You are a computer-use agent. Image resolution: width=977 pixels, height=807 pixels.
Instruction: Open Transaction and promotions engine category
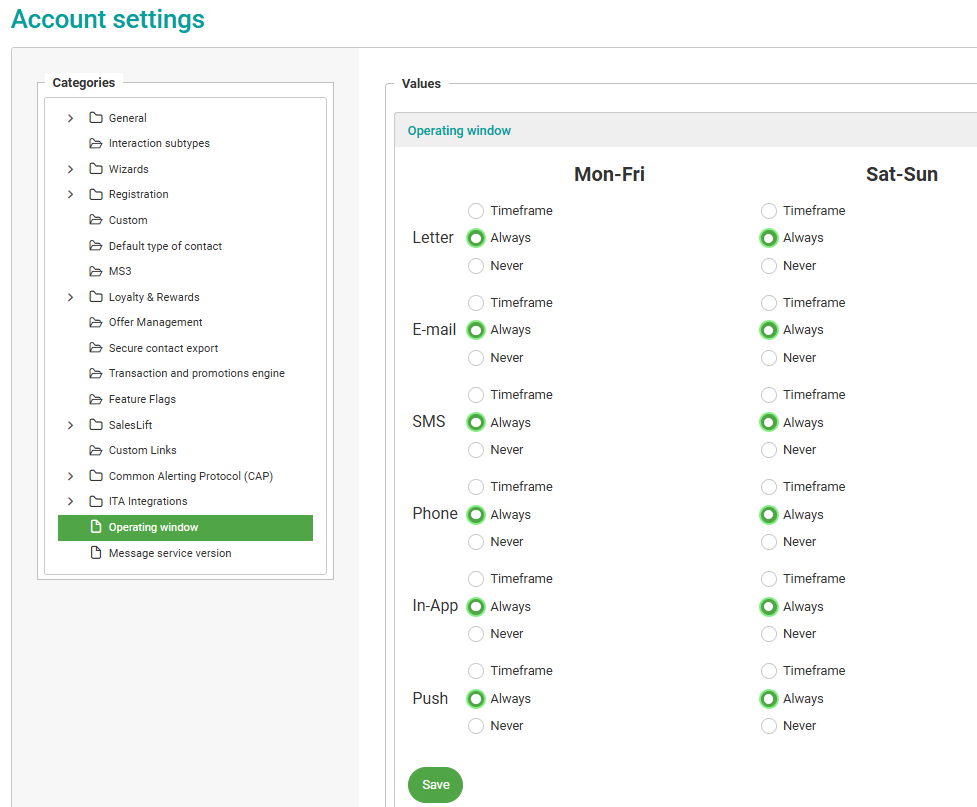pyautogui.click(x=196, y=373)
